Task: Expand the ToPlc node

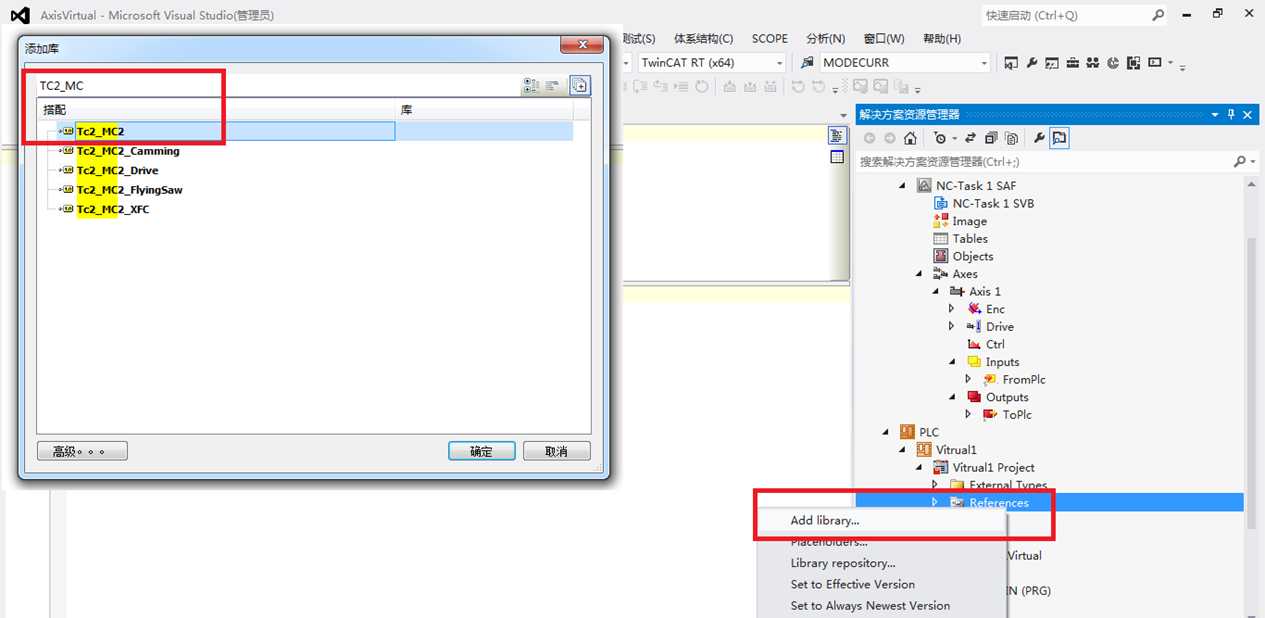Action: [x=968, y=414]
